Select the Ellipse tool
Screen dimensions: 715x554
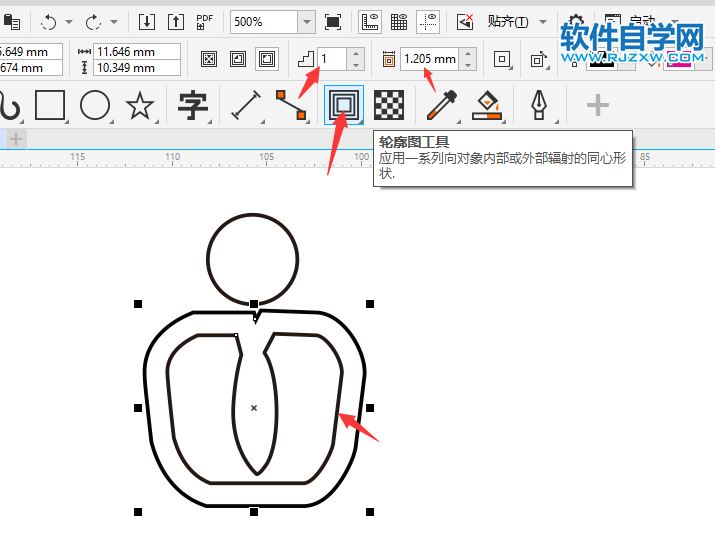point(95,105)
